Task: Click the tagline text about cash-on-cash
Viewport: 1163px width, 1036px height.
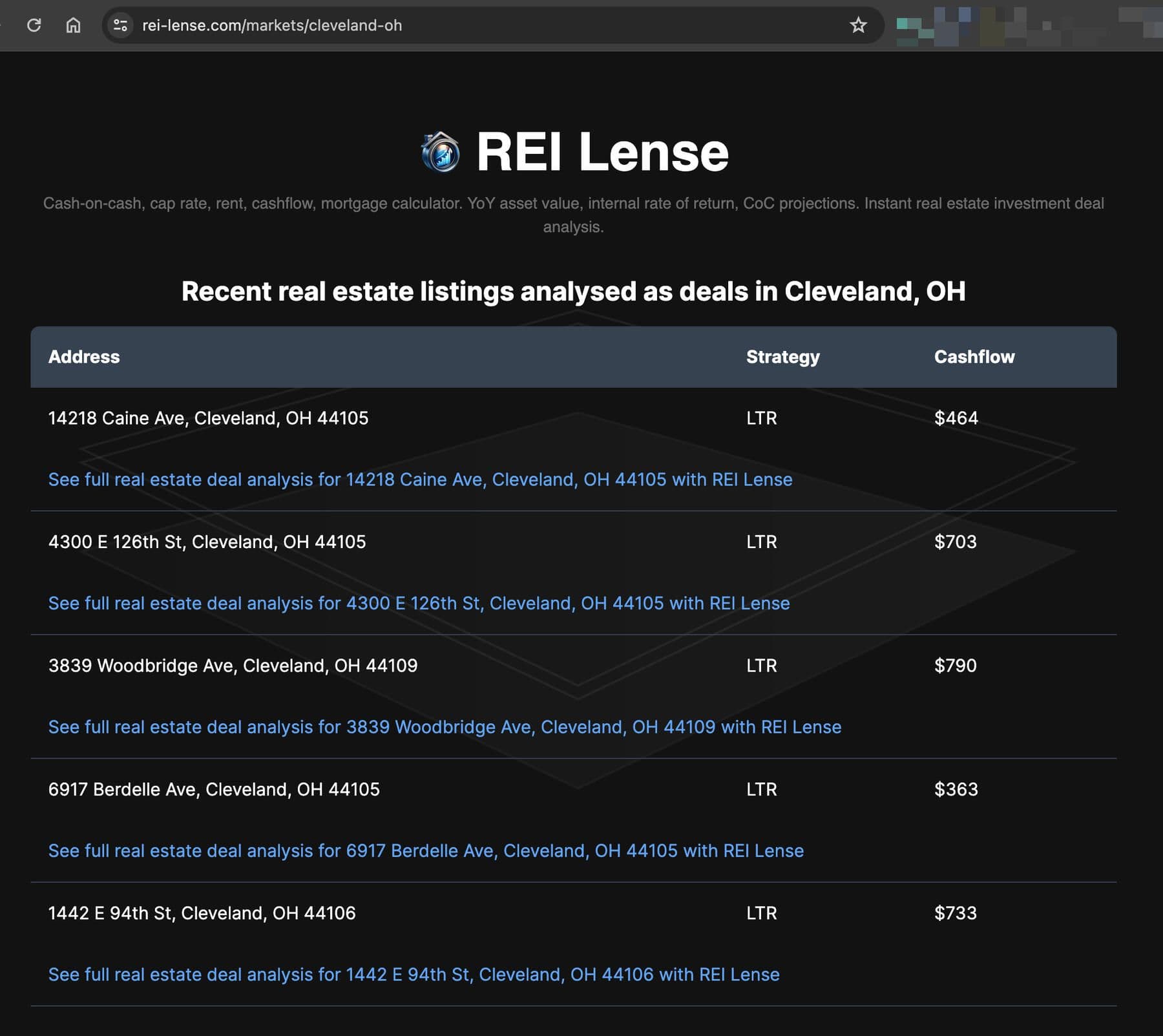Action: 574,215
